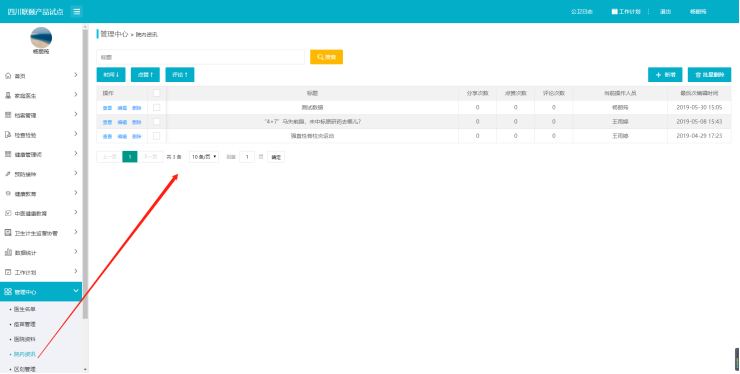Image resolution: width=740 pixels, height=374 pixels.
Task: Click the calendar icon beside header 工作计划
Action: tap(614, 12)
